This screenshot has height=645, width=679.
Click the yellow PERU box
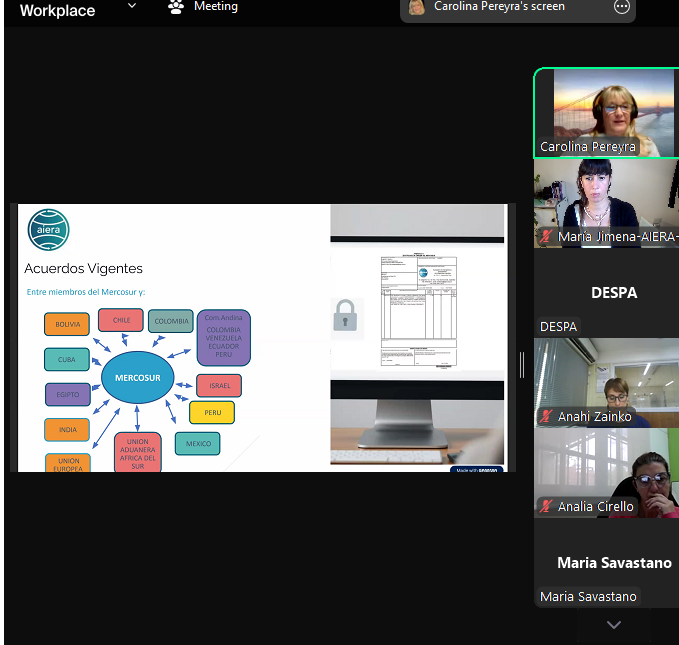pyautogui.click(x=212, y=412)
